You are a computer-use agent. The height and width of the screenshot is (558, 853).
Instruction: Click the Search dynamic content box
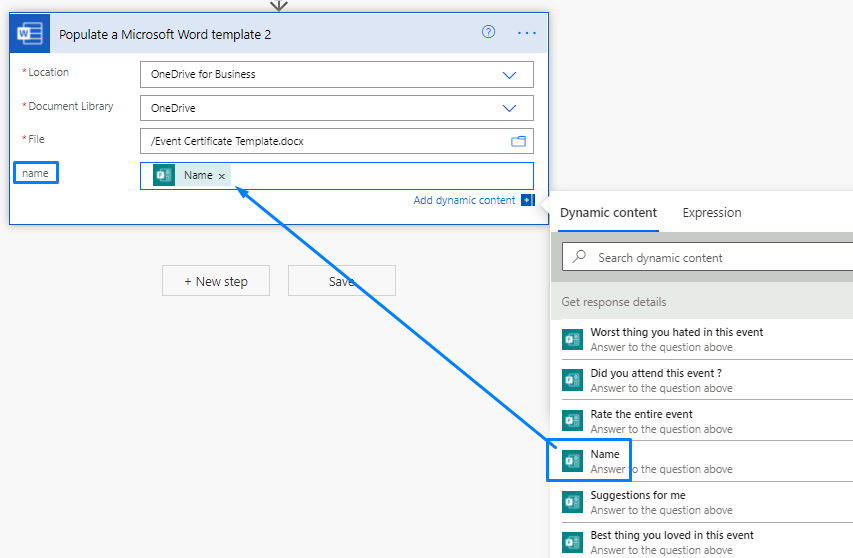(708, 257)
